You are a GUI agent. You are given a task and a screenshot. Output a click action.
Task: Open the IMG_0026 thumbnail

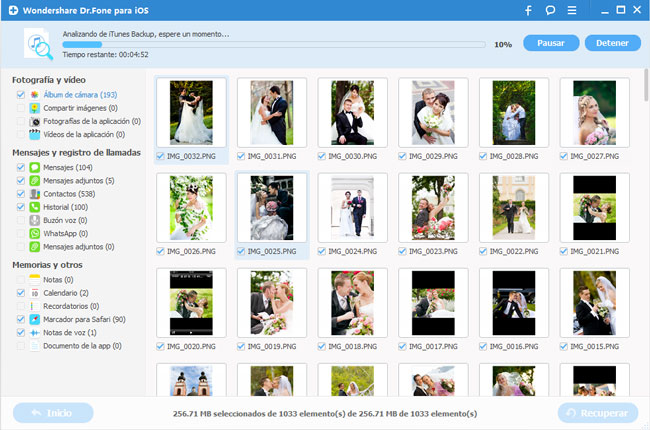(191, 208)
